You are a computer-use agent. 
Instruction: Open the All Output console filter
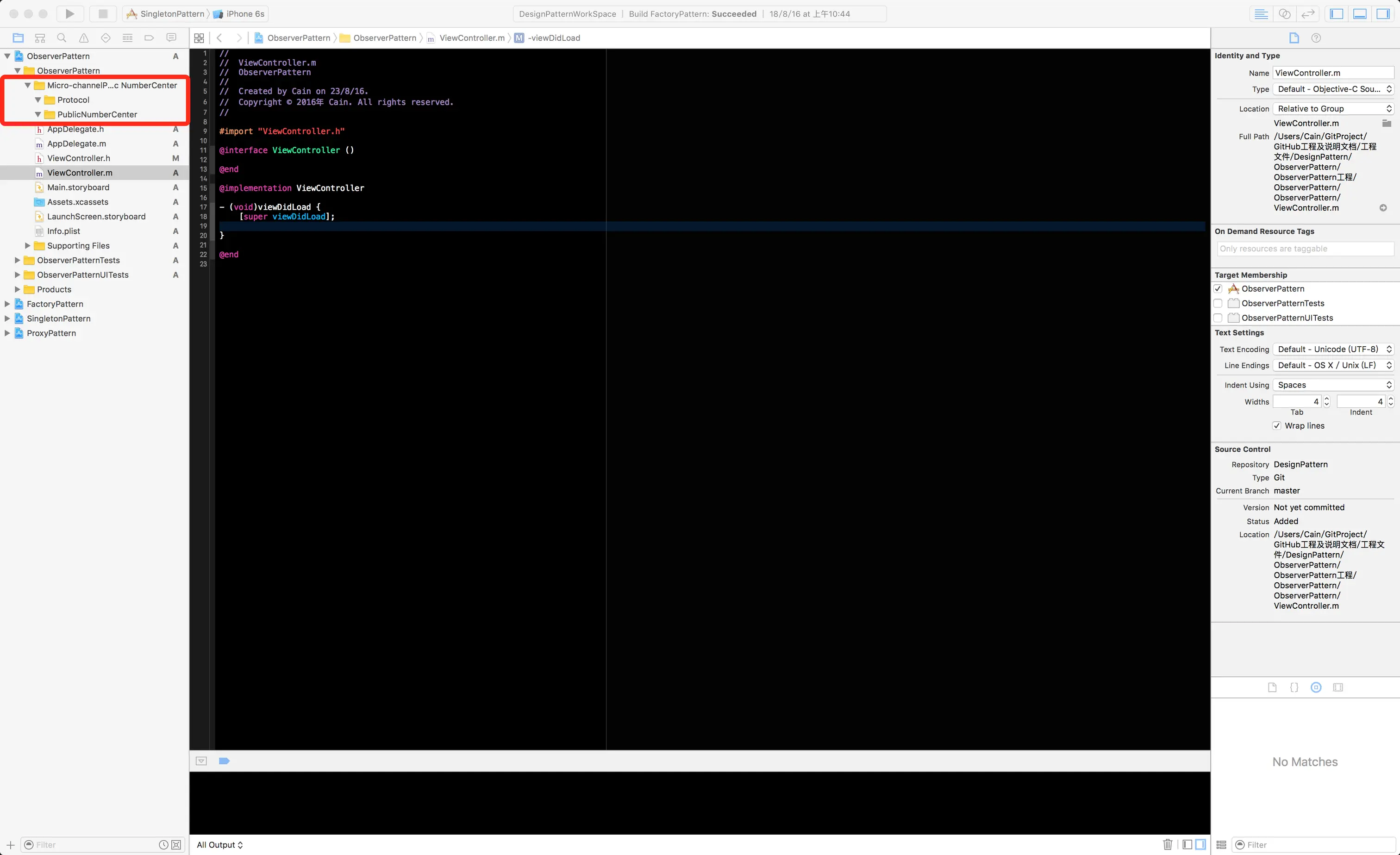pos(220,845)
